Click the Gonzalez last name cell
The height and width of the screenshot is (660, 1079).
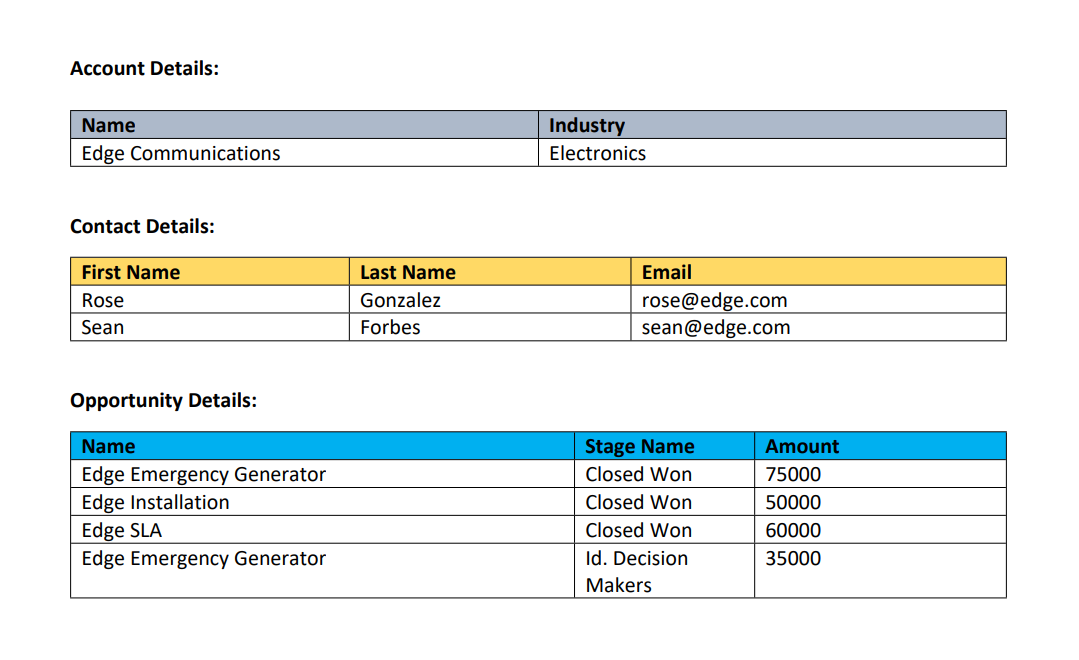(x=490, y=300)
